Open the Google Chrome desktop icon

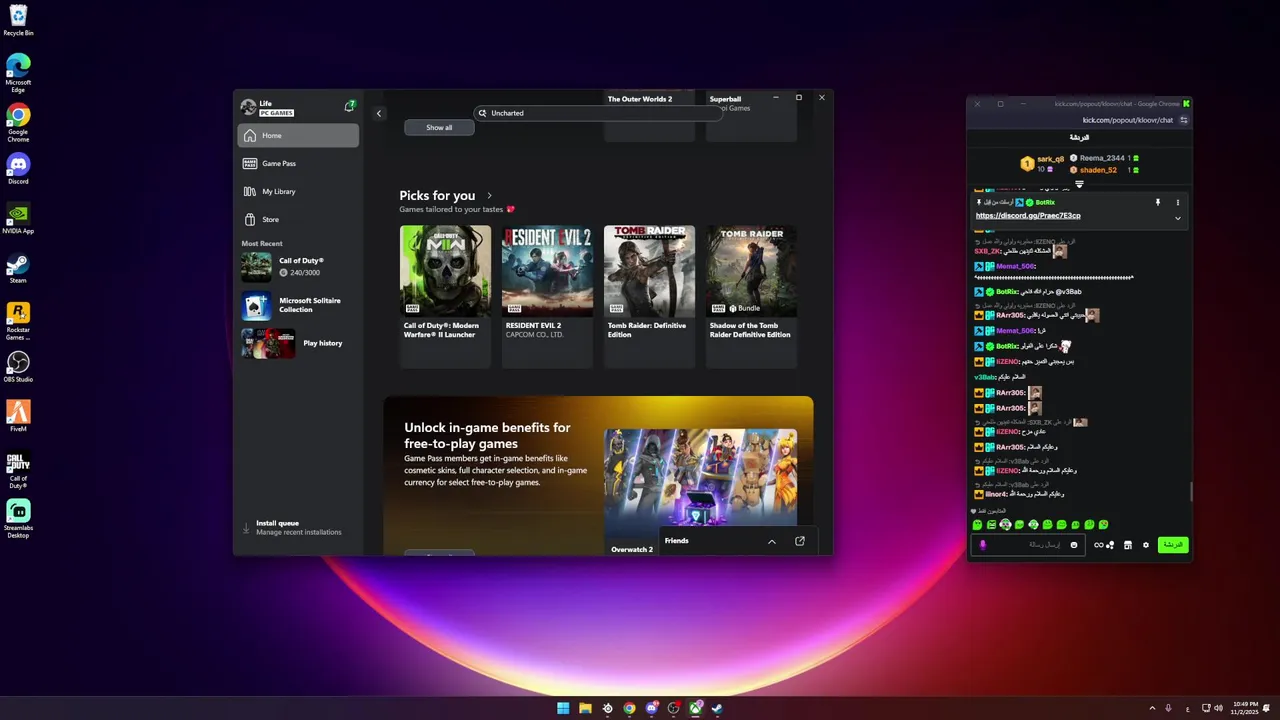coord(18,122)
